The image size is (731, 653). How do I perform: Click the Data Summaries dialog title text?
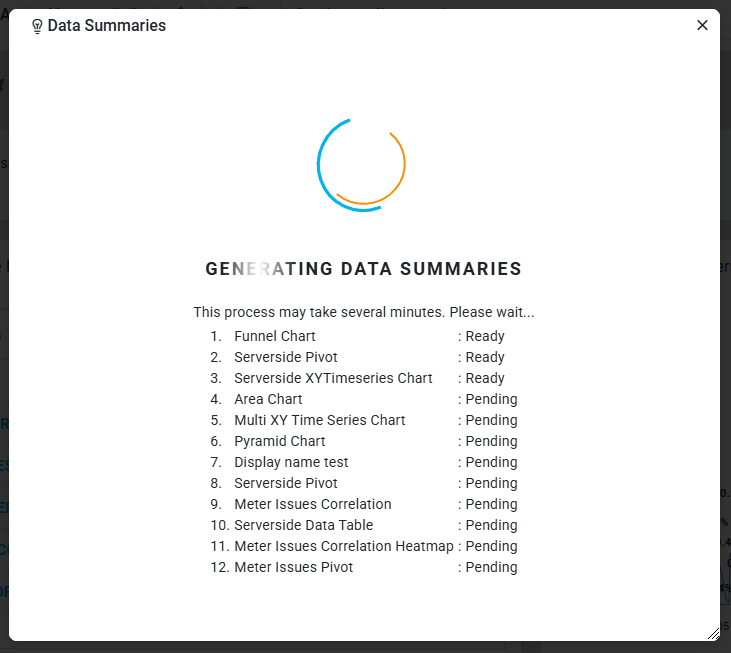point(107,26)
